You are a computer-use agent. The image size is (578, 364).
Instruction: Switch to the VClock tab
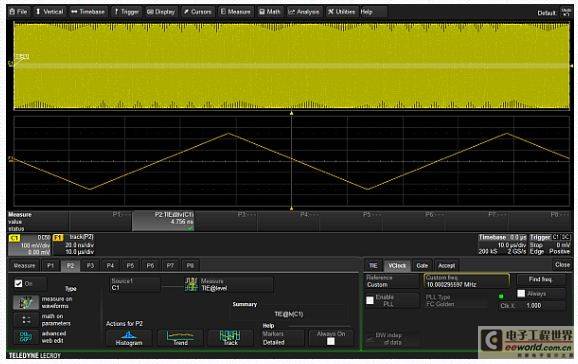point(397,266)
